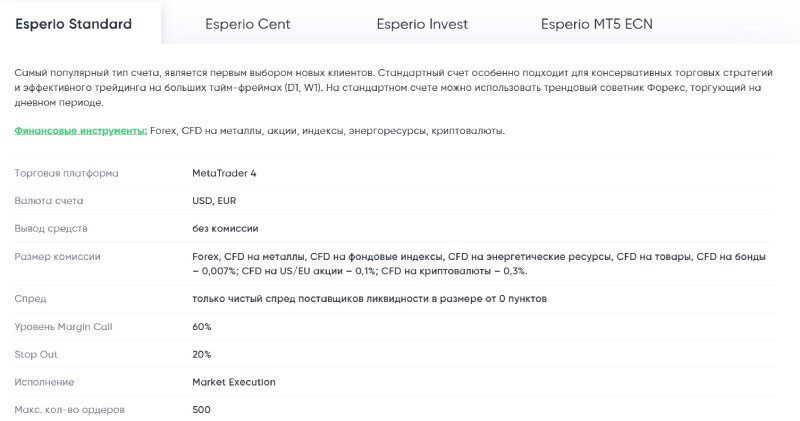
Task: Click the Валюта счета label
Action: (48, 201)
